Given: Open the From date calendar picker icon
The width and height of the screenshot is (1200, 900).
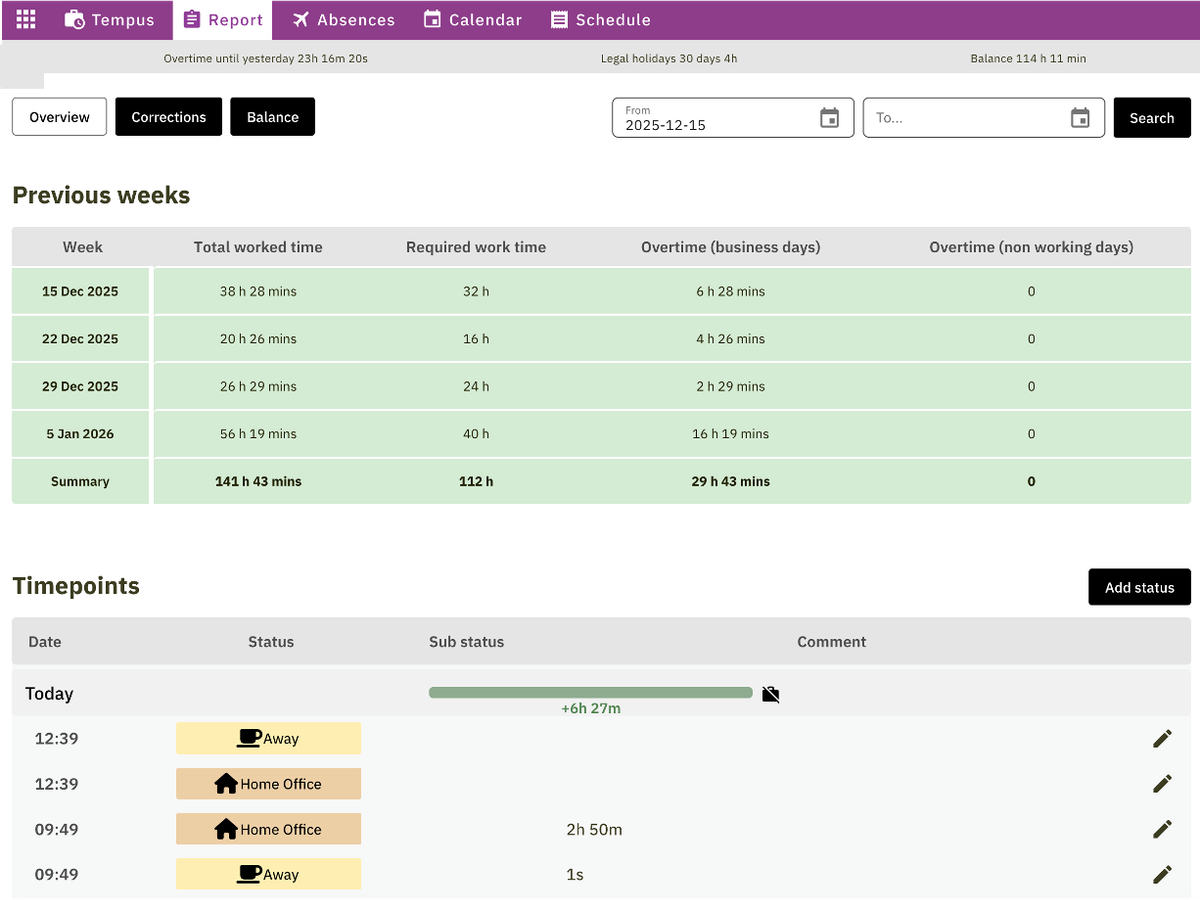Looking at the screenshot, I should (x=830, y=118).
